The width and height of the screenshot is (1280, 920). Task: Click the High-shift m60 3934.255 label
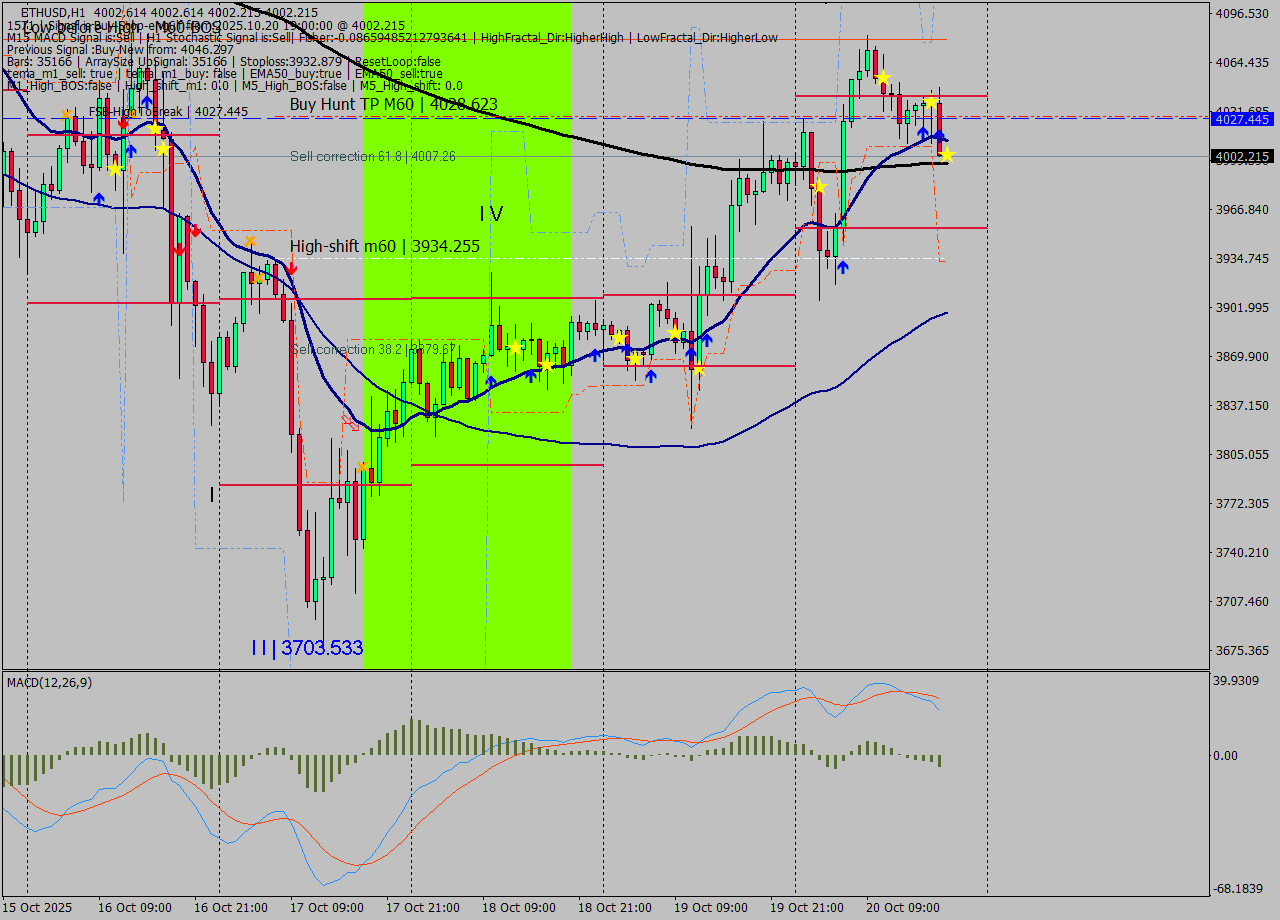coord(384,246)
